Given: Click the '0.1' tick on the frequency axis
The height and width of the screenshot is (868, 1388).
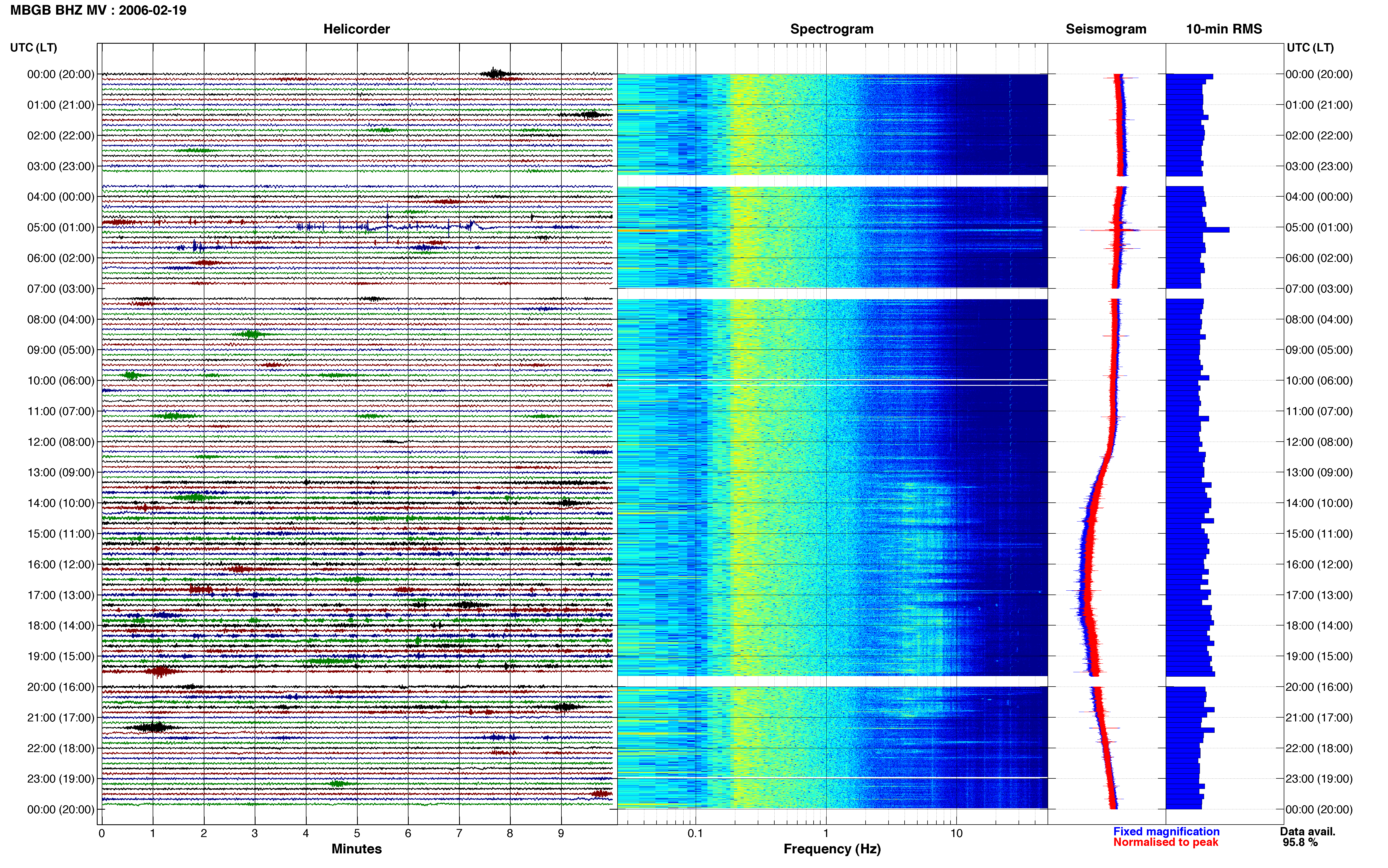Looking at the screenshot, I should (695, 833).
